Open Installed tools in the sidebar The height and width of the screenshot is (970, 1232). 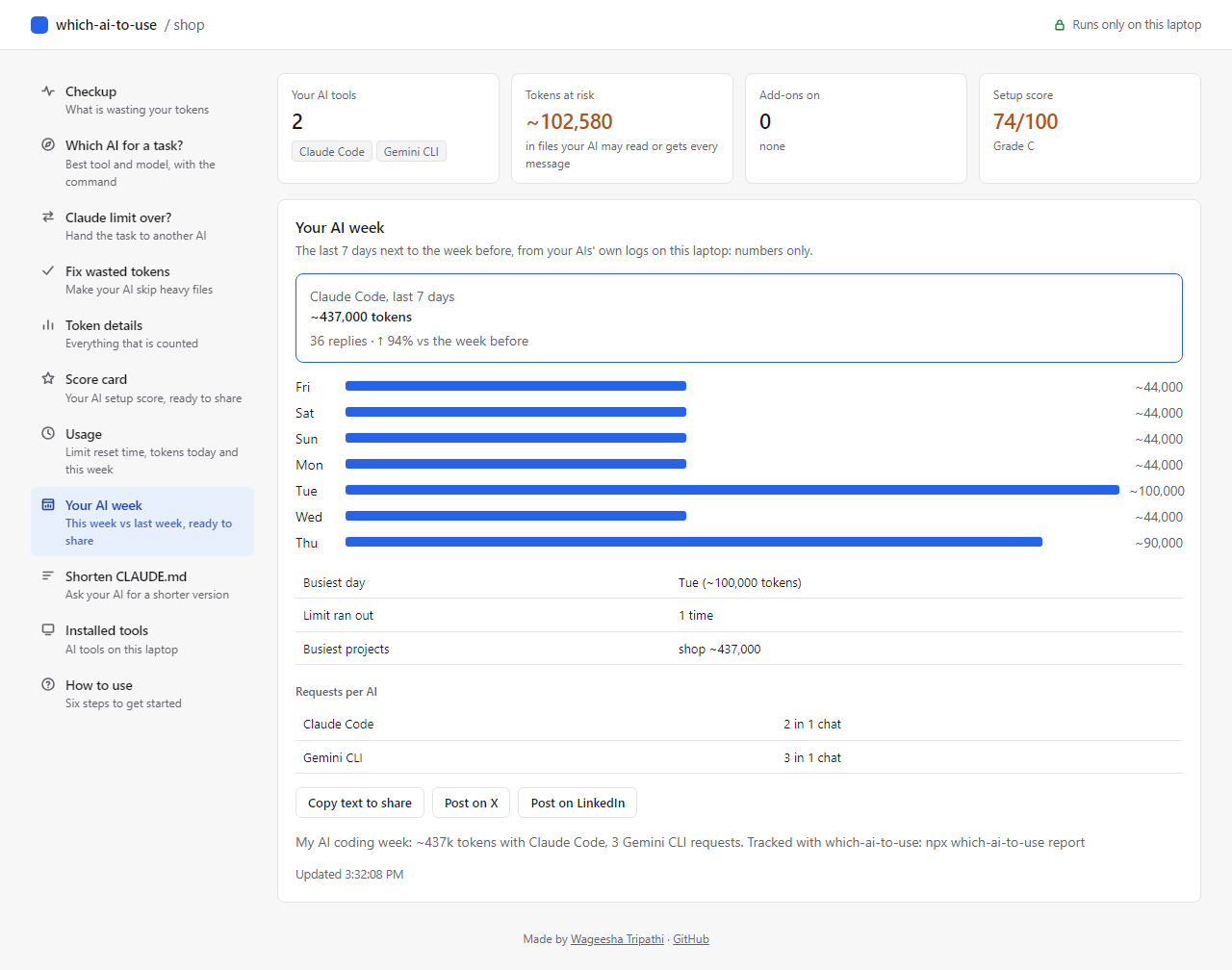coord(142,639)
